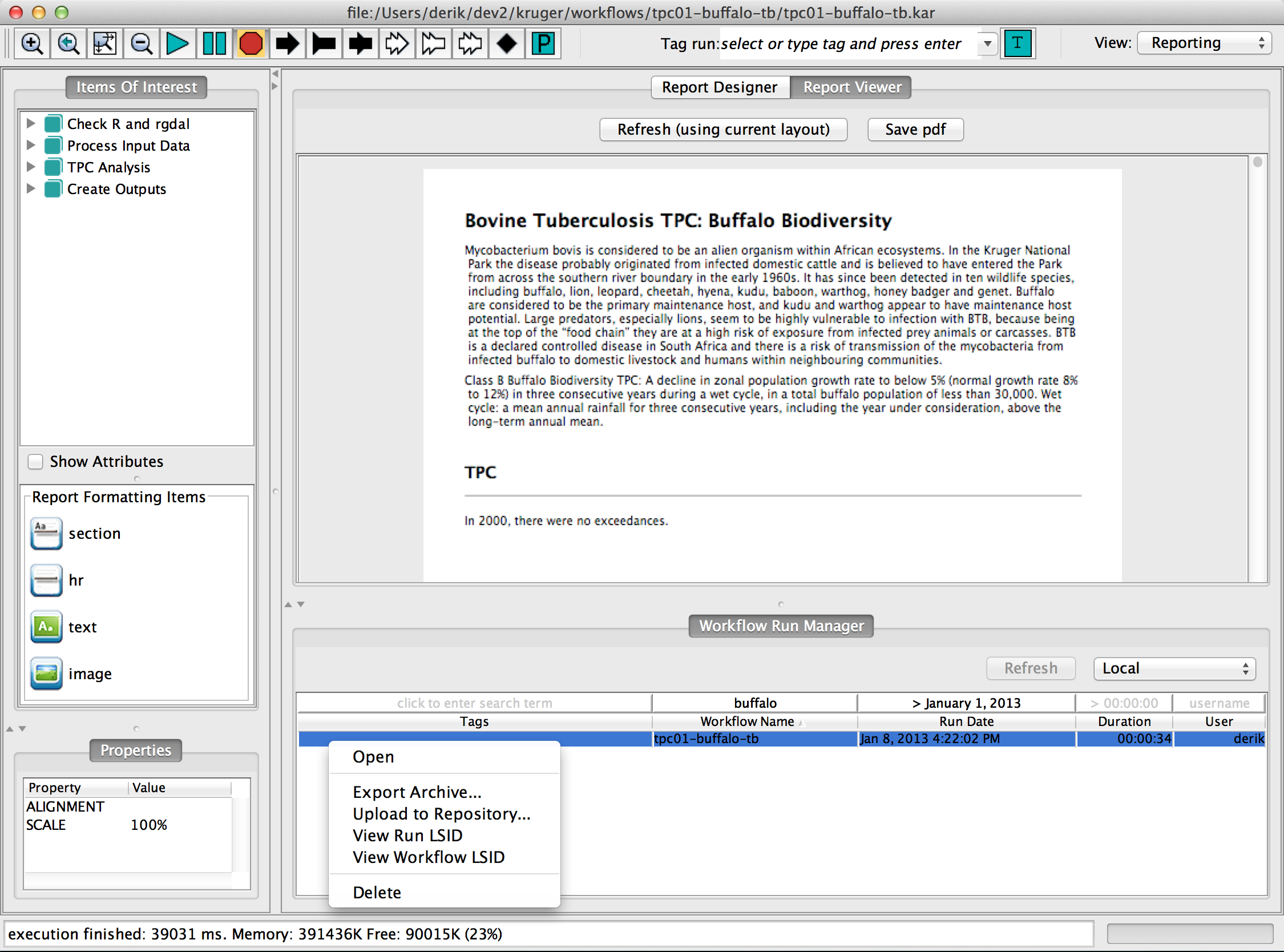Click the Step Forward arrow icon
This screenshot has width=1284, height=952.
click(287, 42)
